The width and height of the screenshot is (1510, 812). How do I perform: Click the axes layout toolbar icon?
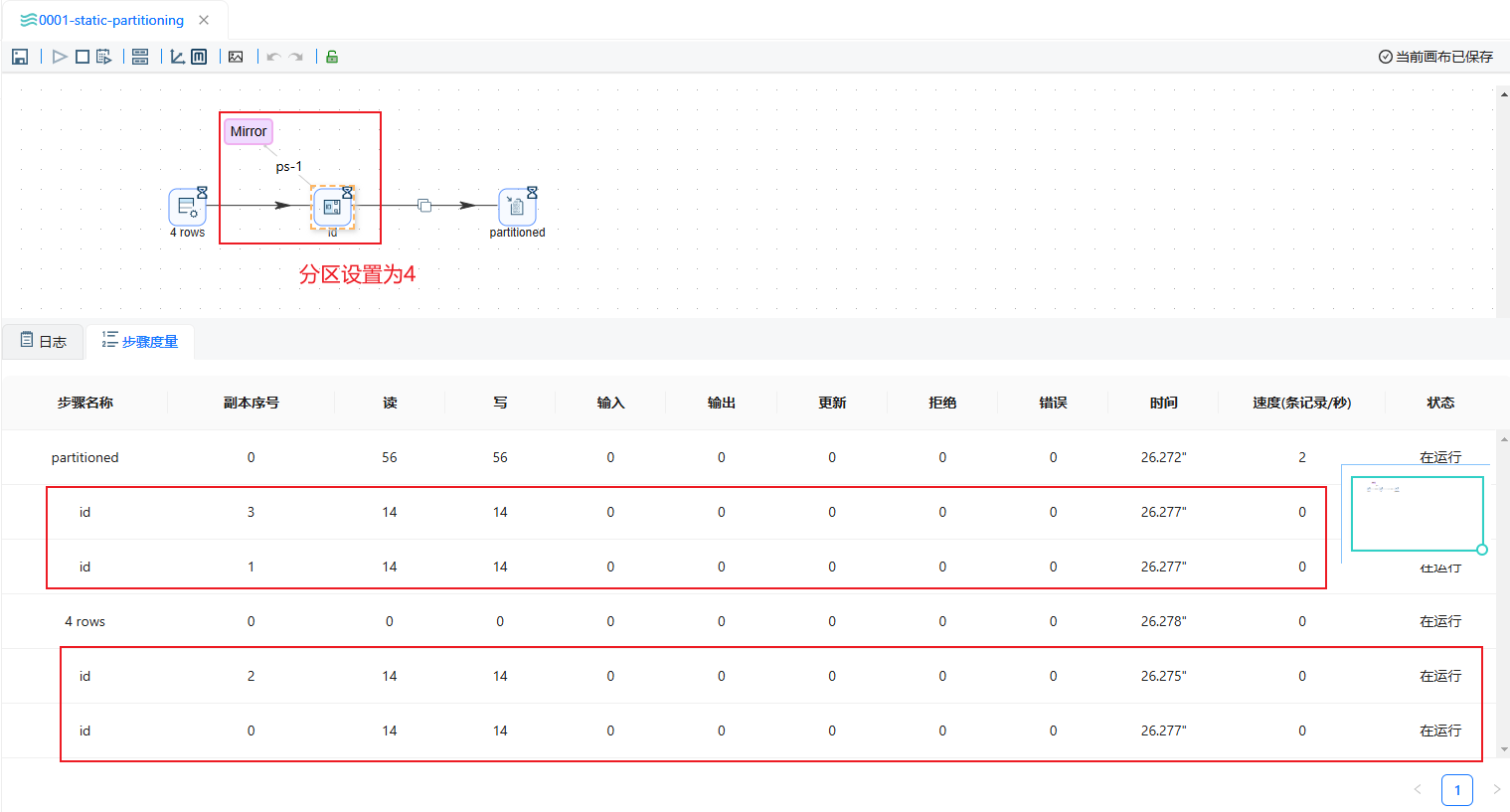[x=177, y=57]
